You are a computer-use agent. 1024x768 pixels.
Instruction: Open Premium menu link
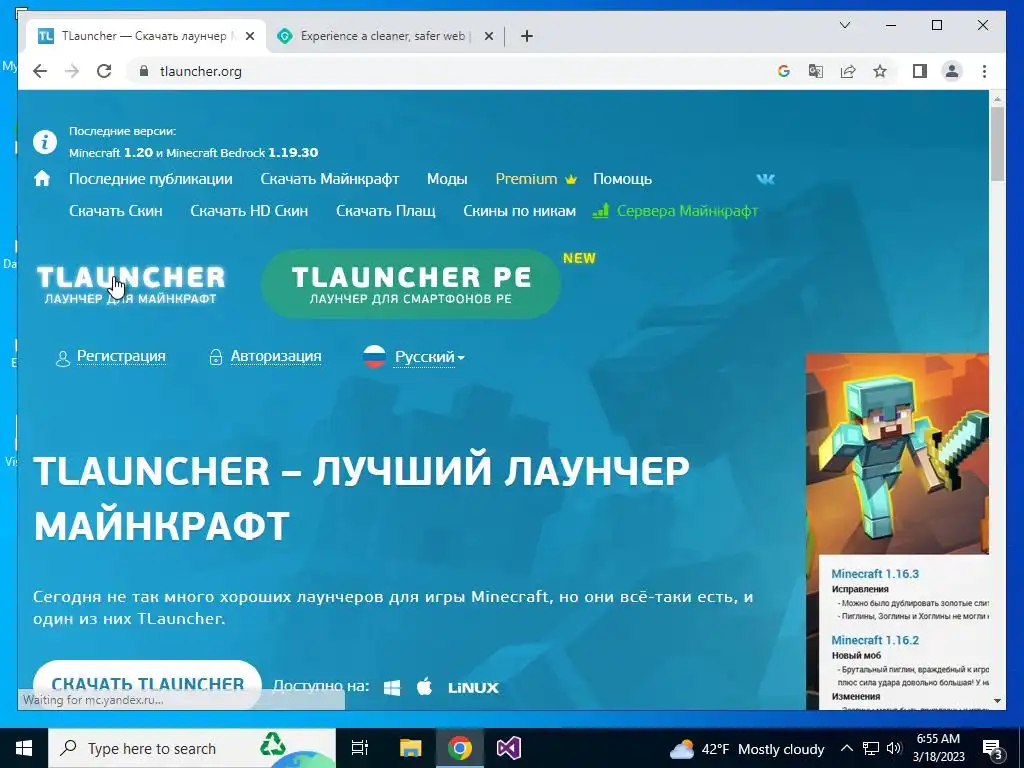point(536,178)
